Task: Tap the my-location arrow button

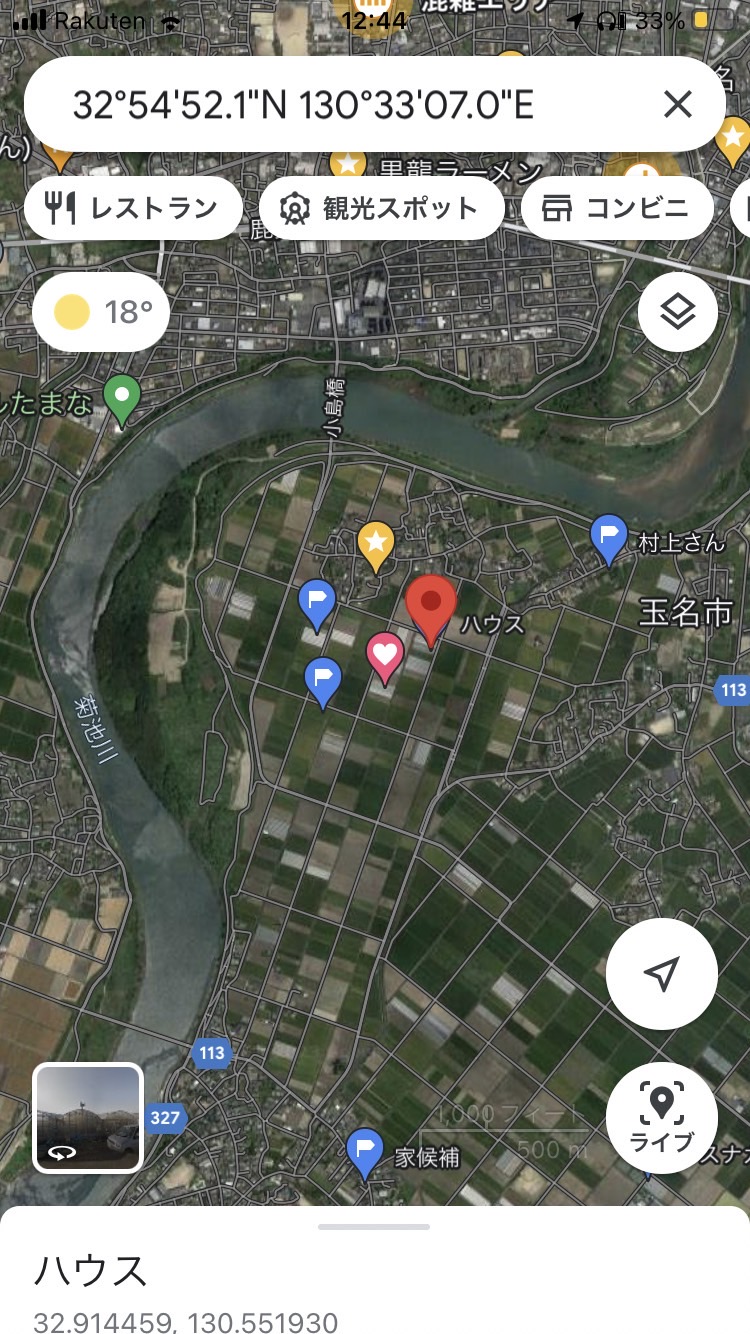Action: pos(661,973)
